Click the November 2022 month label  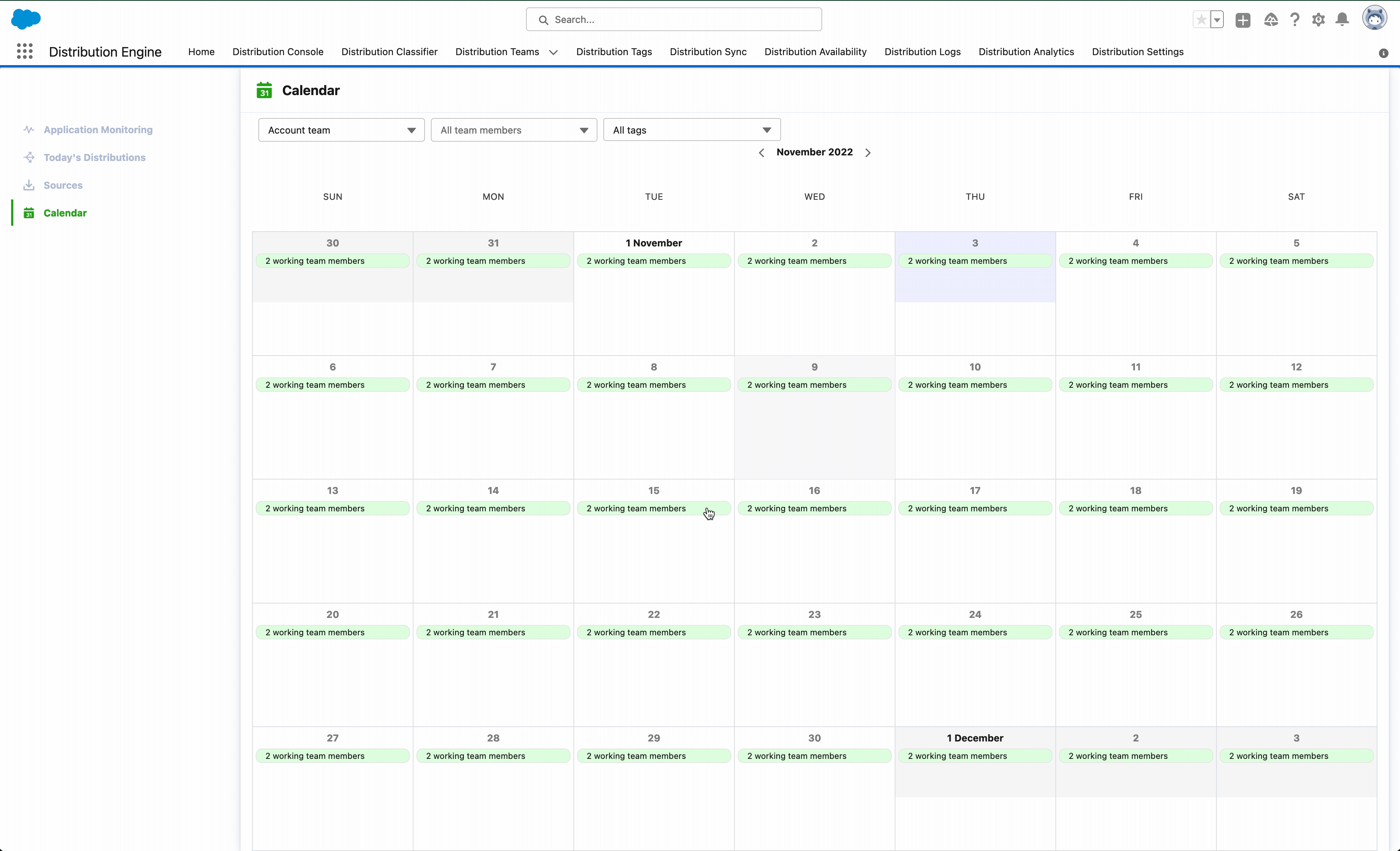(x=814, y=152)
